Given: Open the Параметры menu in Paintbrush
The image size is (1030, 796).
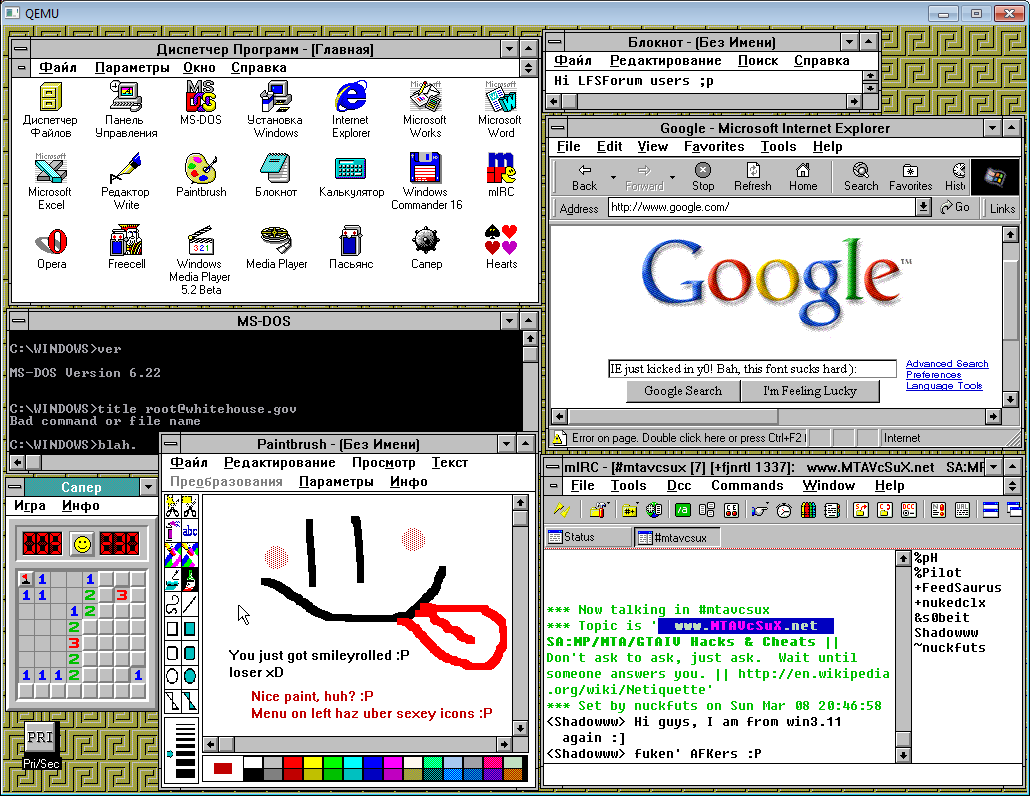Looking at the screenshot, I should (x=336, y=481).
